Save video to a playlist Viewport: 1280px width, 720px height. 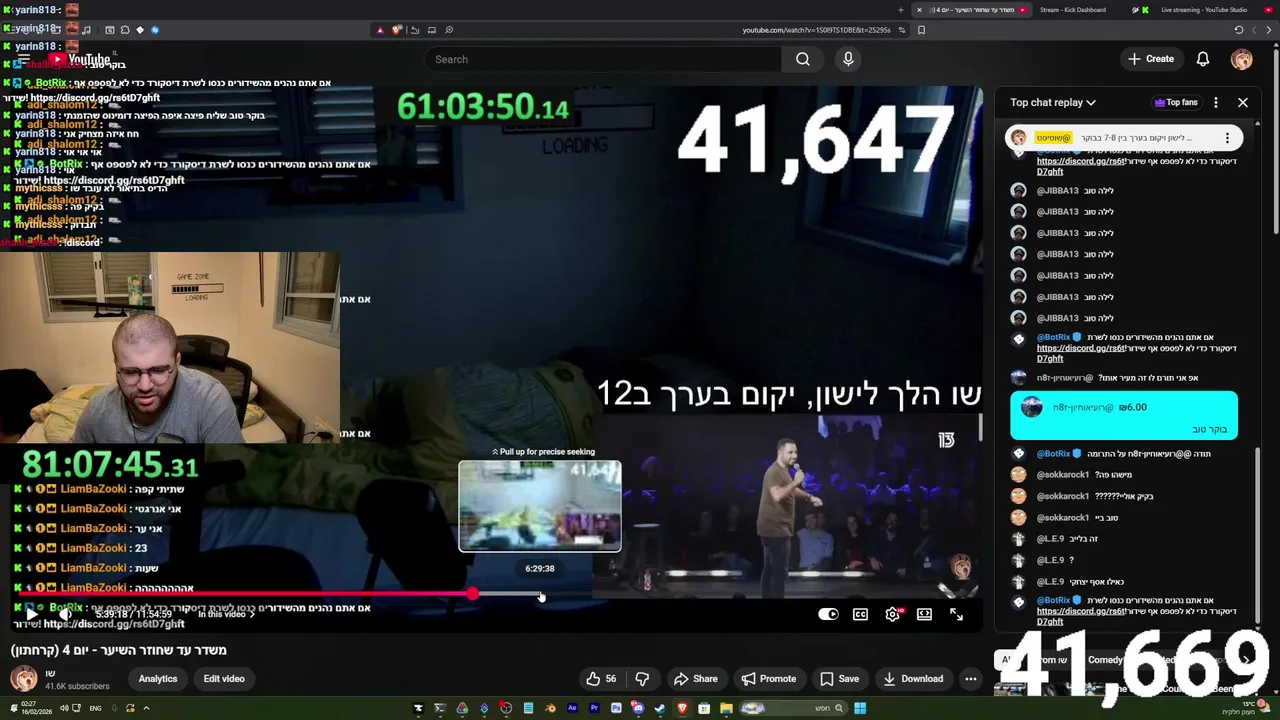[x=838, y=679]
